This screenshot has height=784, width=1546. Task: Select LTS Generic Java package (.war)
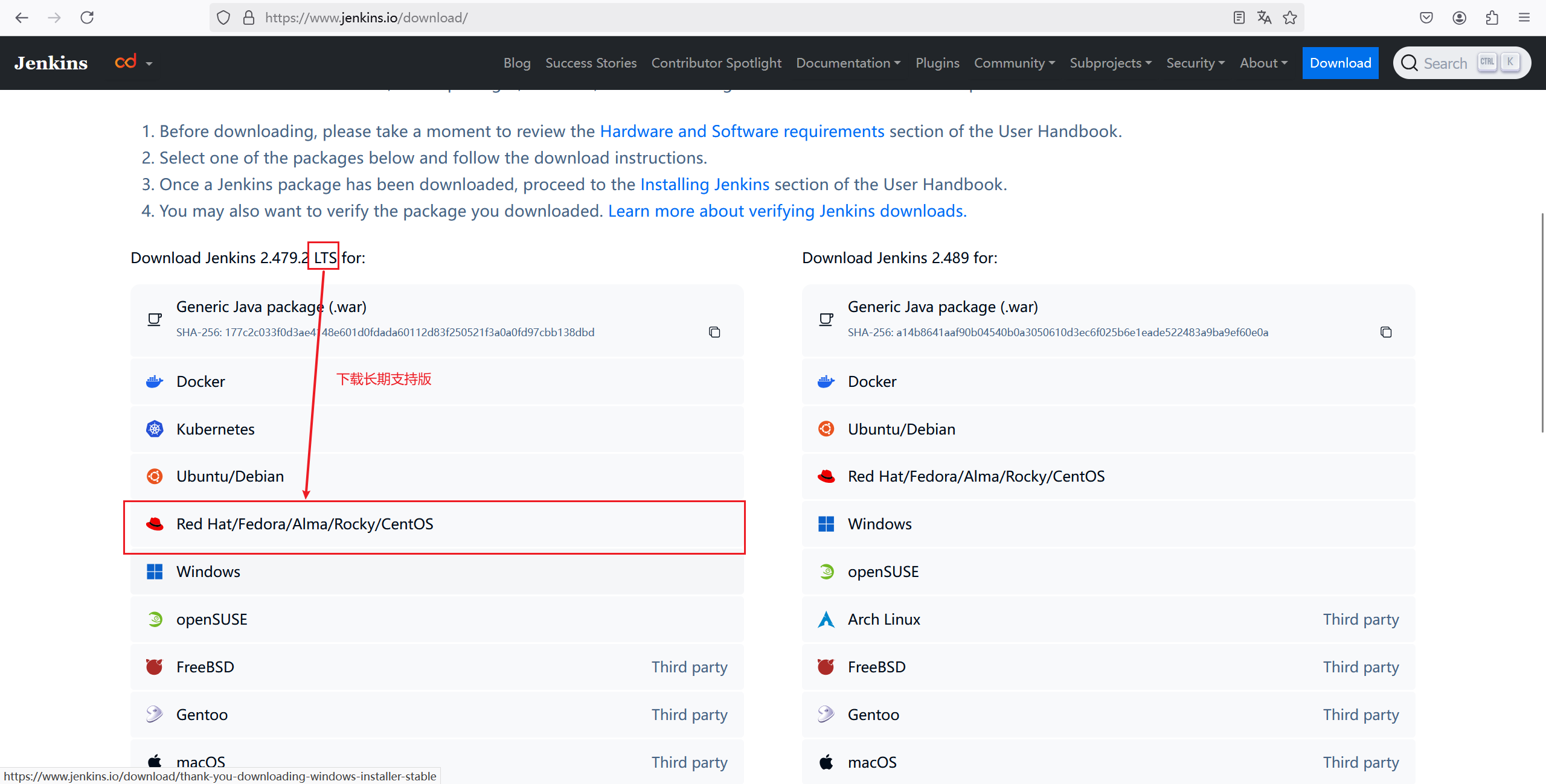tap(437, 320)
